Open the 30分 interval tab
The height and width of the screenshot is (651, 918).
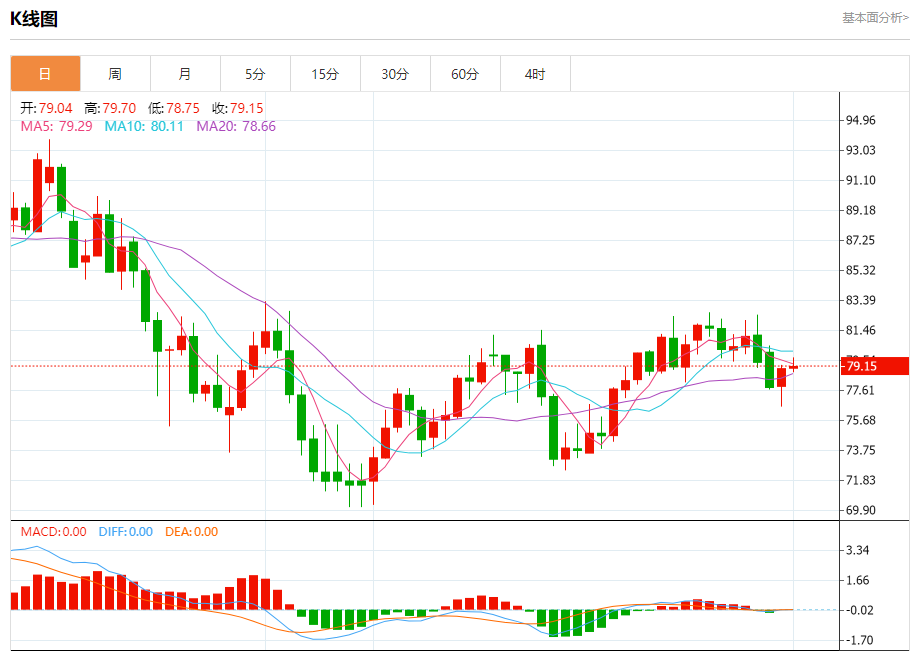[395, 74]
